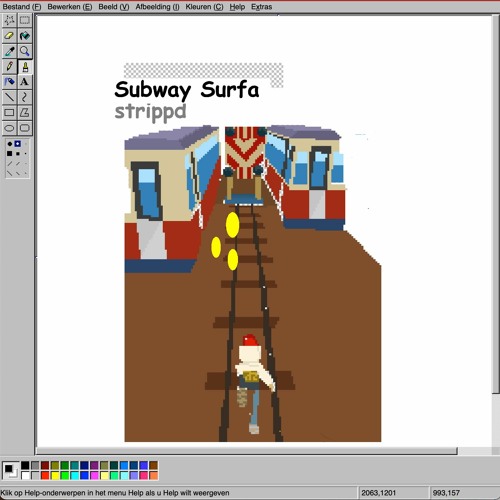Set brush shape to medium circle
500x500 pixels.
click(18, 144)
